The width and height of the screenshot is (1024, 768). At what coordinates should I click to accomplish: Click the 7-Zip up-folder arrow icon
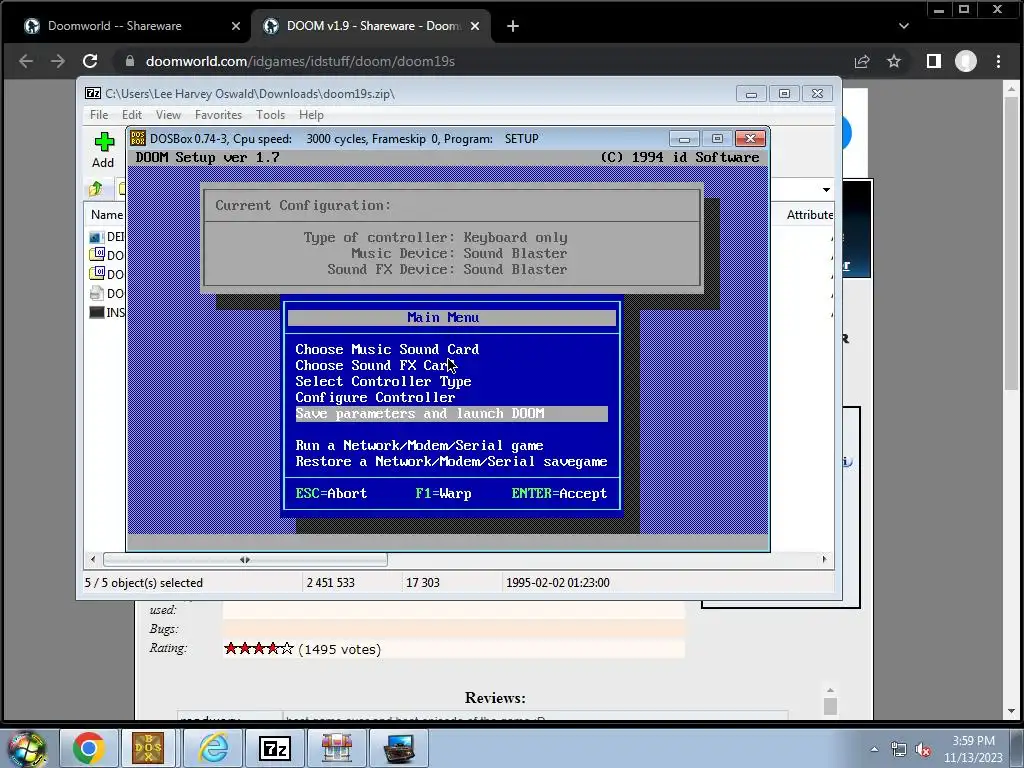(96, 189)
